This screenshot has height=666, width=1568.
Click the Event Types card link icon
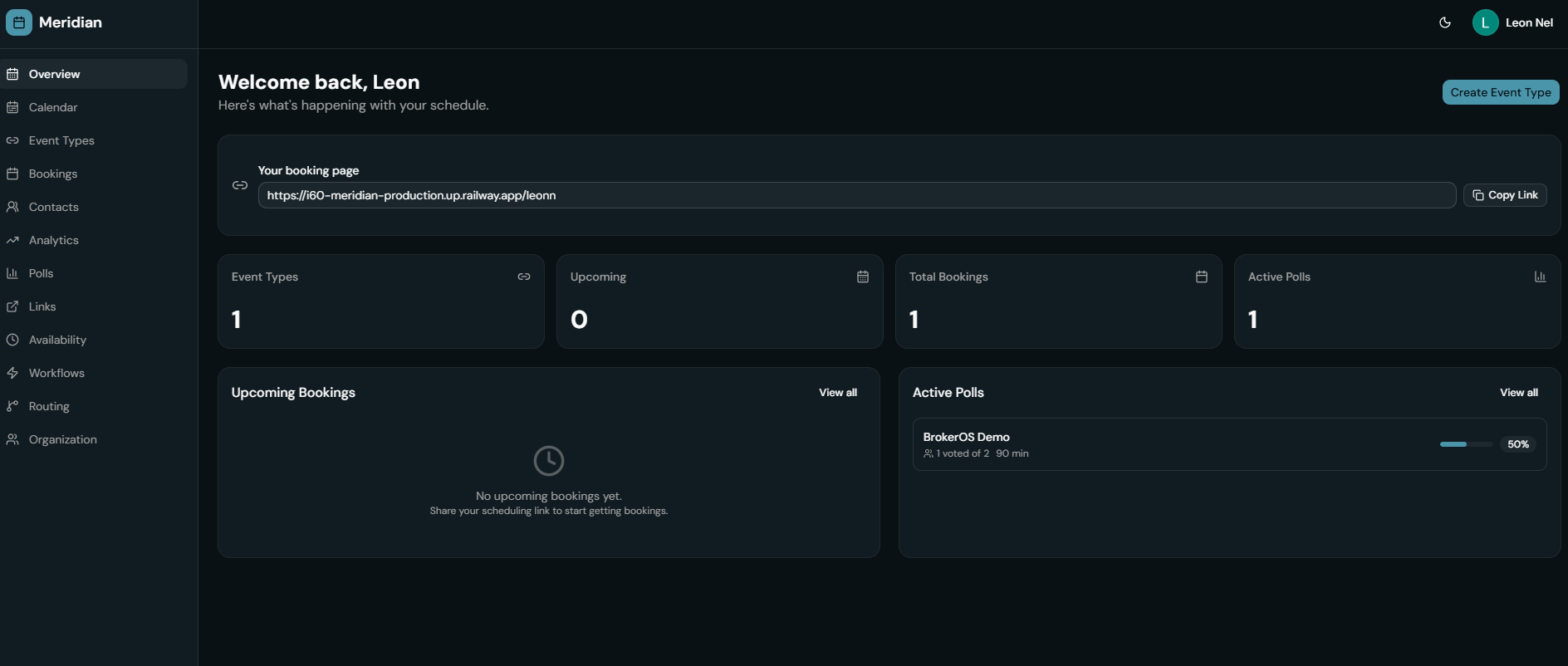tap(524, 277)
